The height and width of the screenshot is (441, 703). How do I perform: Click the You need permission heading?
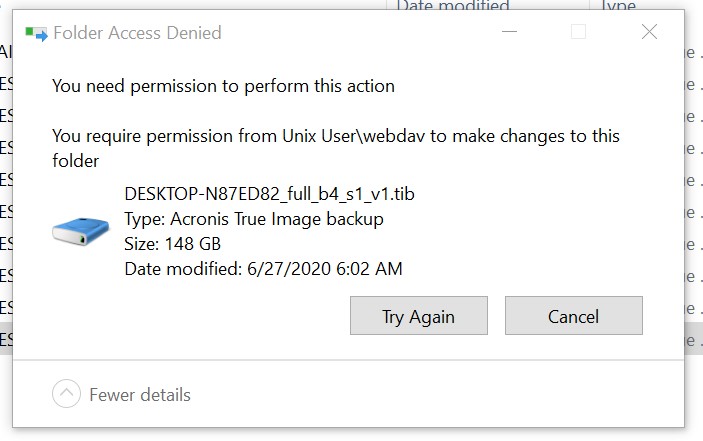click(x=223, y=86)
